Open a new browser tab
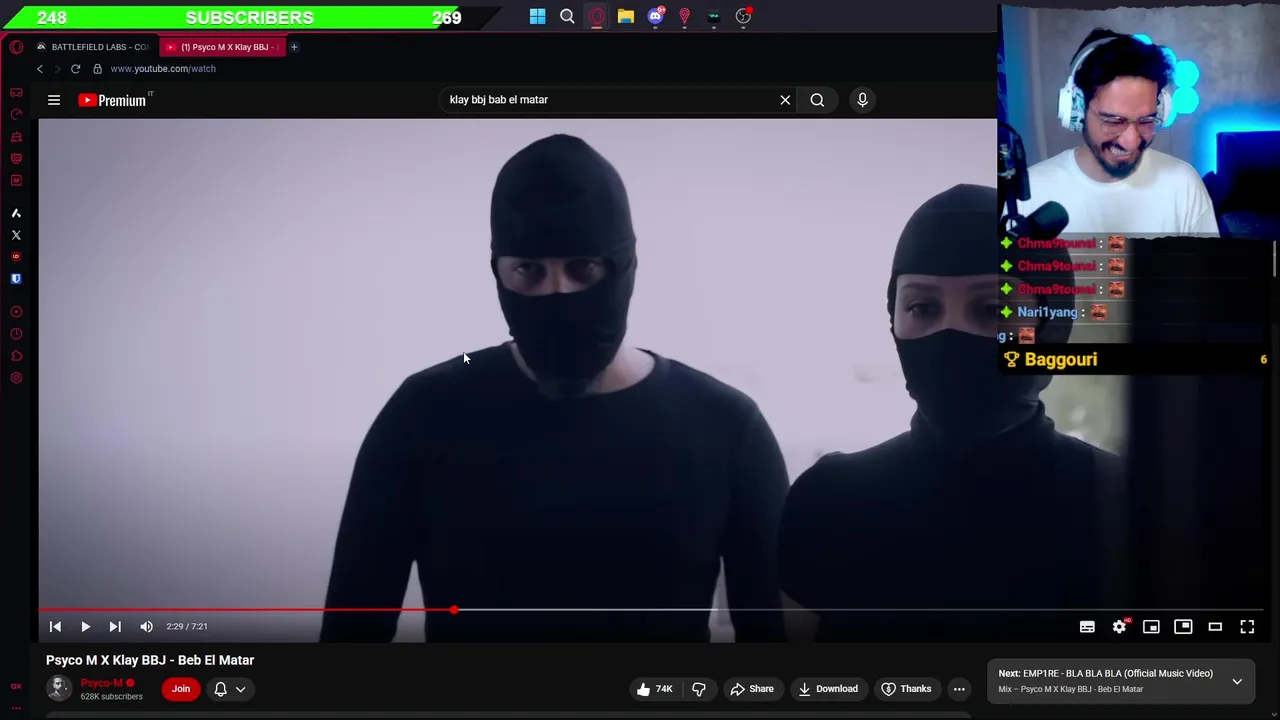Image resolution: width=1280 pixels, height=720 pixels. pyautogui.click(x=294, y=47)
